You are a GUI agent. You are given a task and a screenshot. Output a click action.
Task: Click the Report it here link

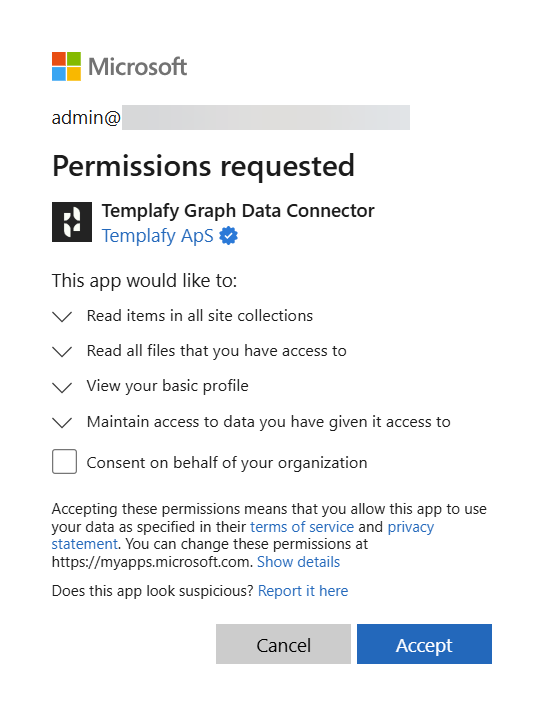pos(303,591)
